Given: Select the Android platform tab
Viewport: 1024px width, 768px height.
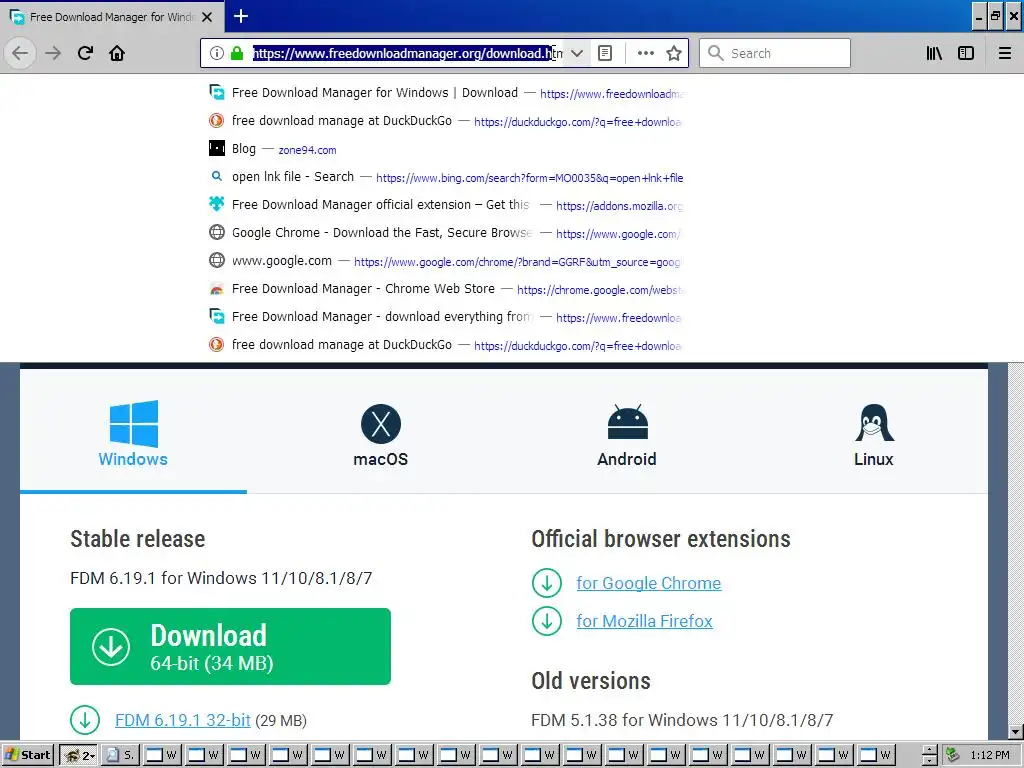Looking at the screenshot, I should (x=626, y=434).
